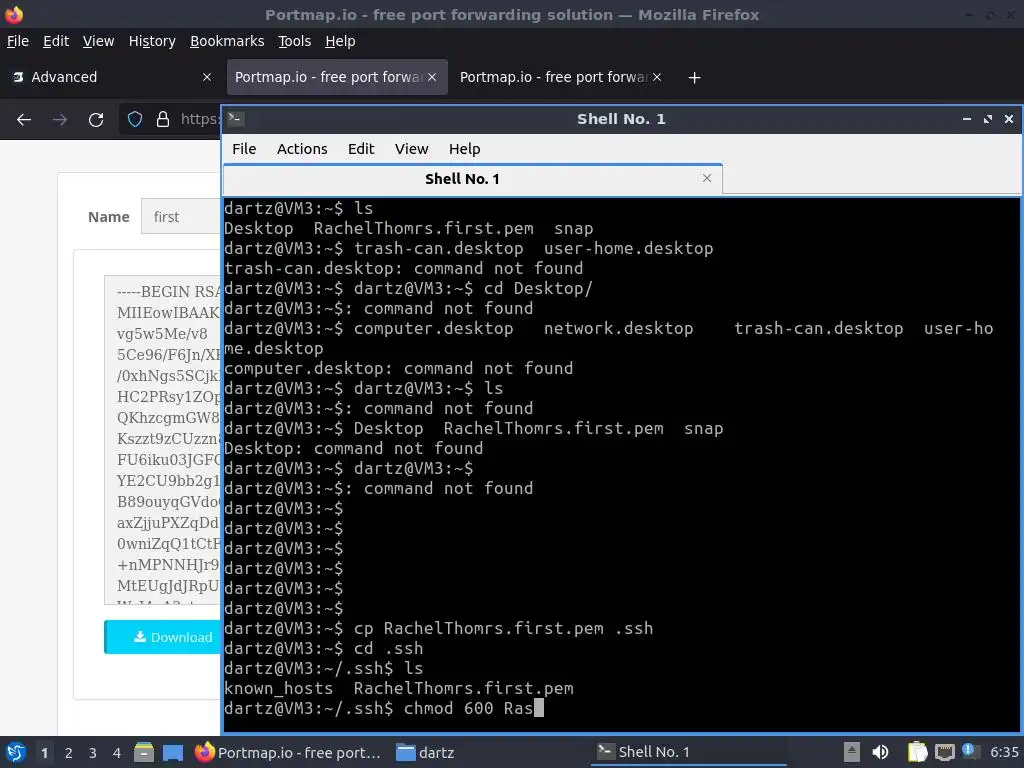
Task: Click the Firefox forward arrow
Action: pyautogui.click(x=60, y=120)
